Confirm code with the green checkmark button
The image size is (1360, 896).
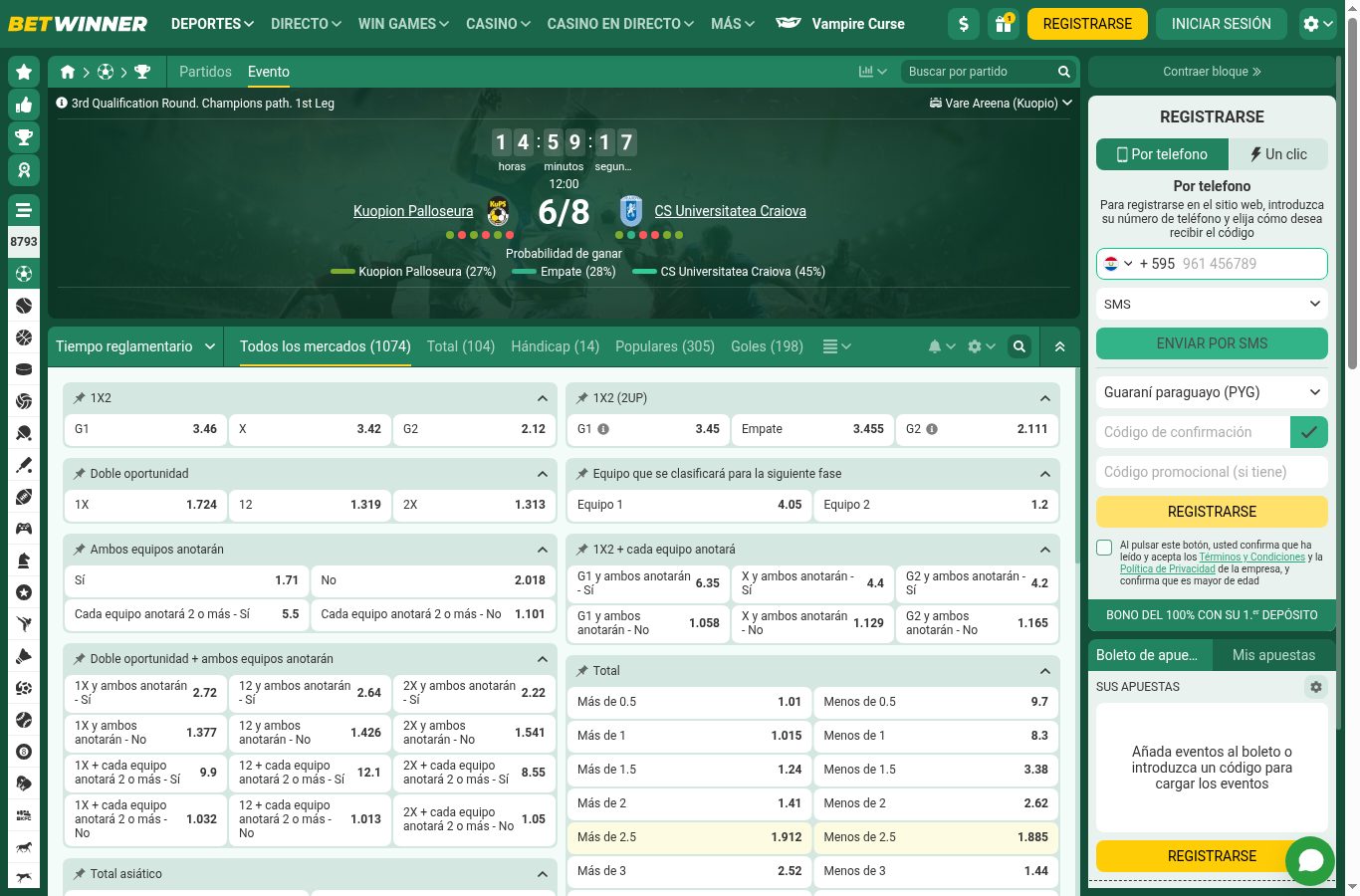click(x=1309, y=432)
